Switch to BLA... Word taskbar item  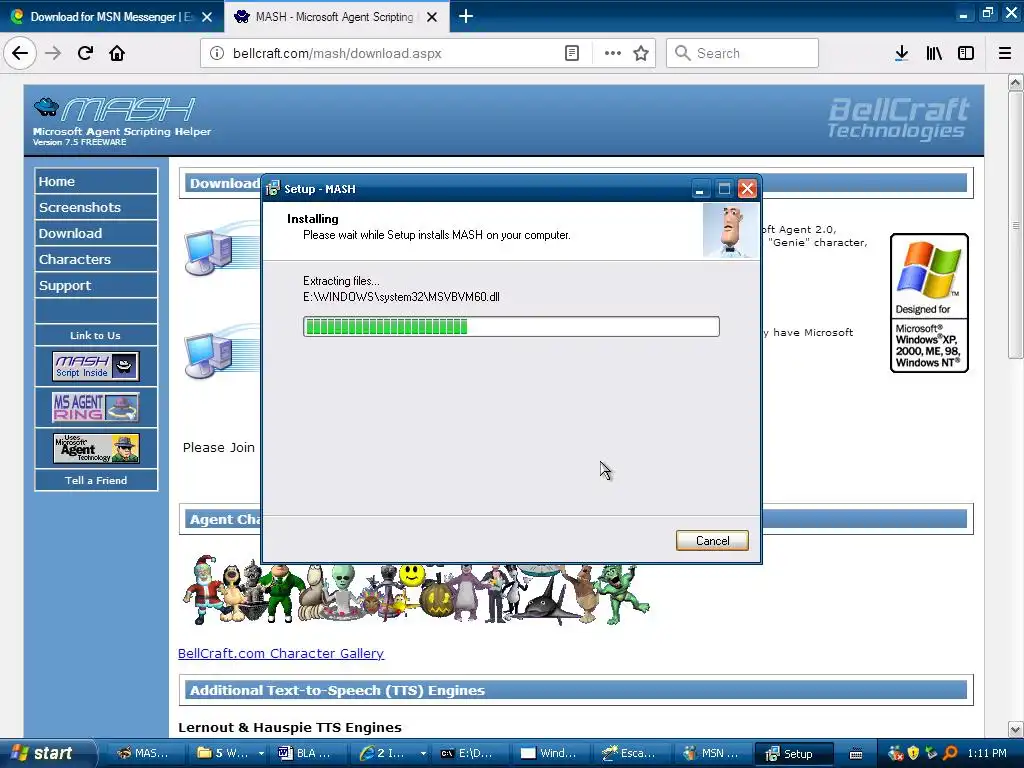pyautogui.click(x=306, y=753)
